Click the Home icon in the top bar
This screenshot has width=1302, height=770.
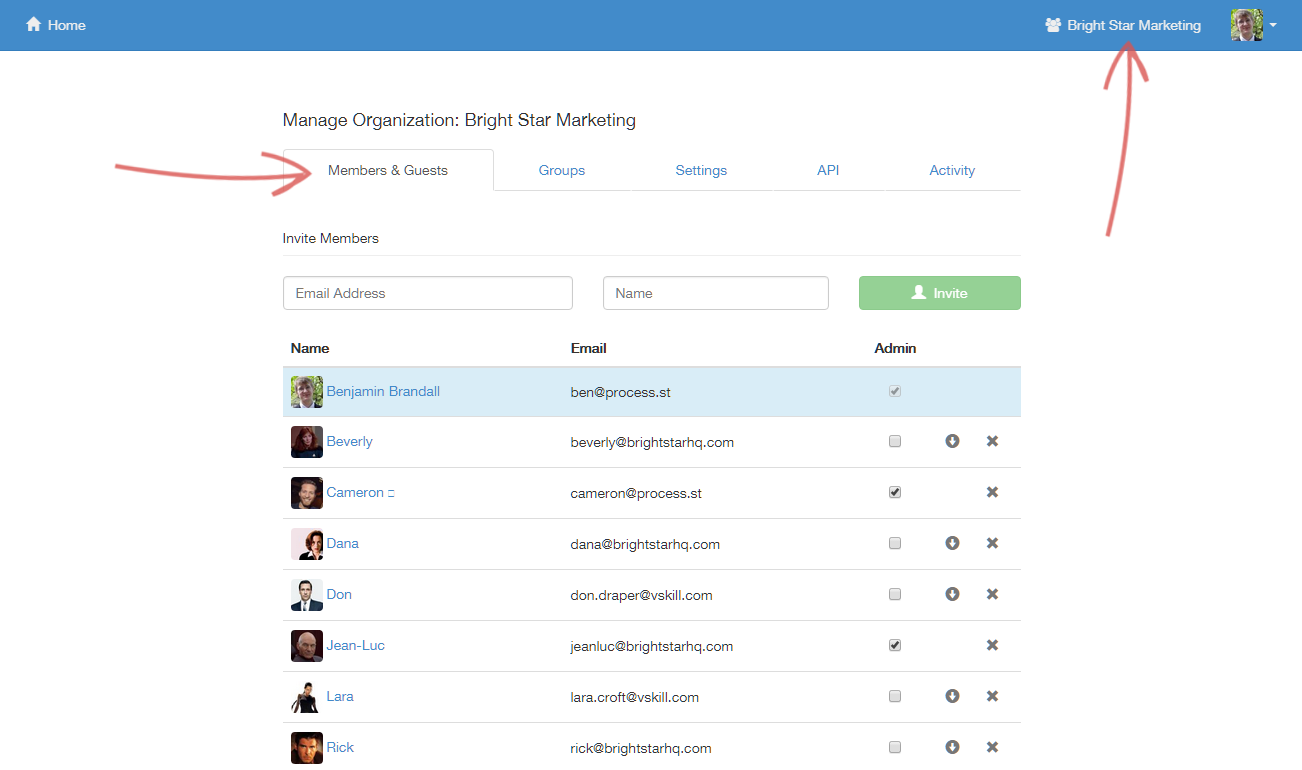click(34, 25)
